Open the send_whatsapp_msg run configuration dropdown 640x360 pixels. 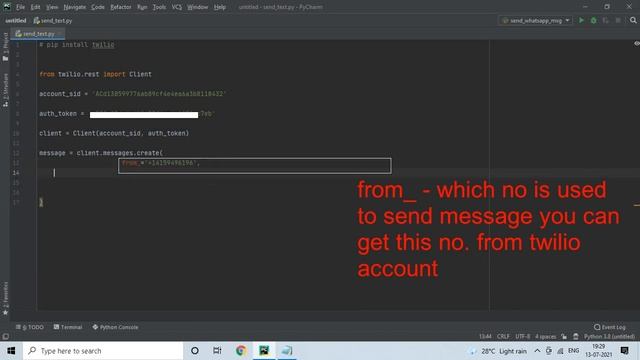click(x=536, y=20)
